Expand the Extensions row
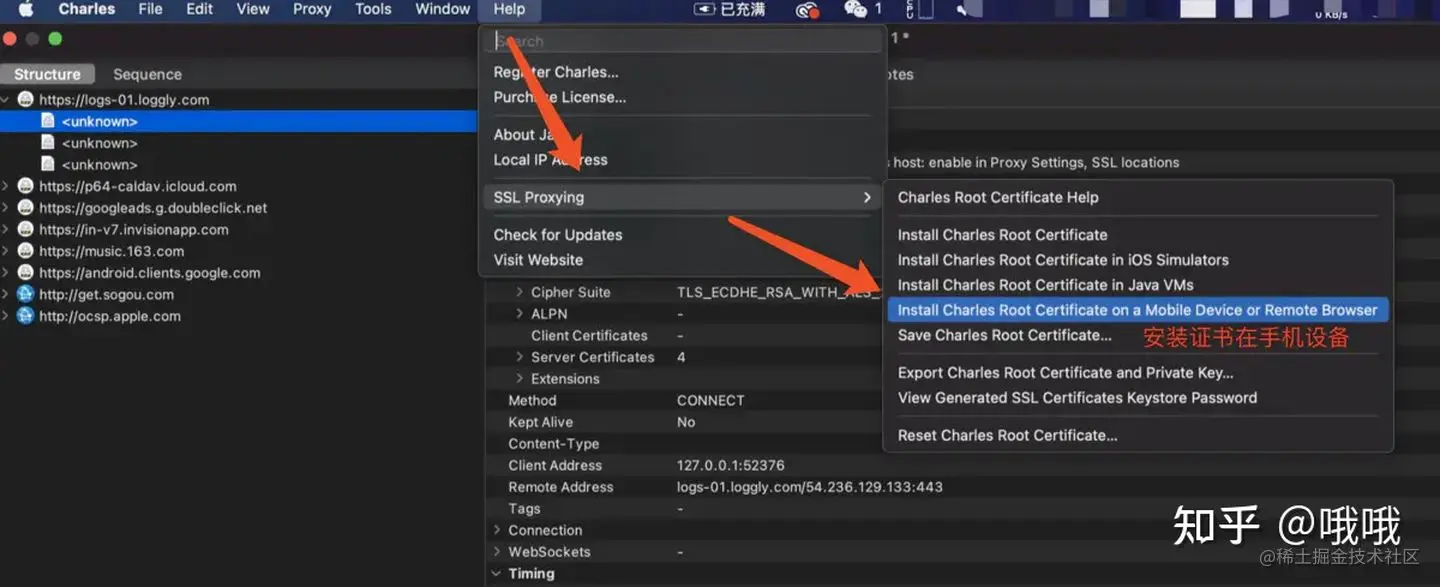 tap(520, 379)
